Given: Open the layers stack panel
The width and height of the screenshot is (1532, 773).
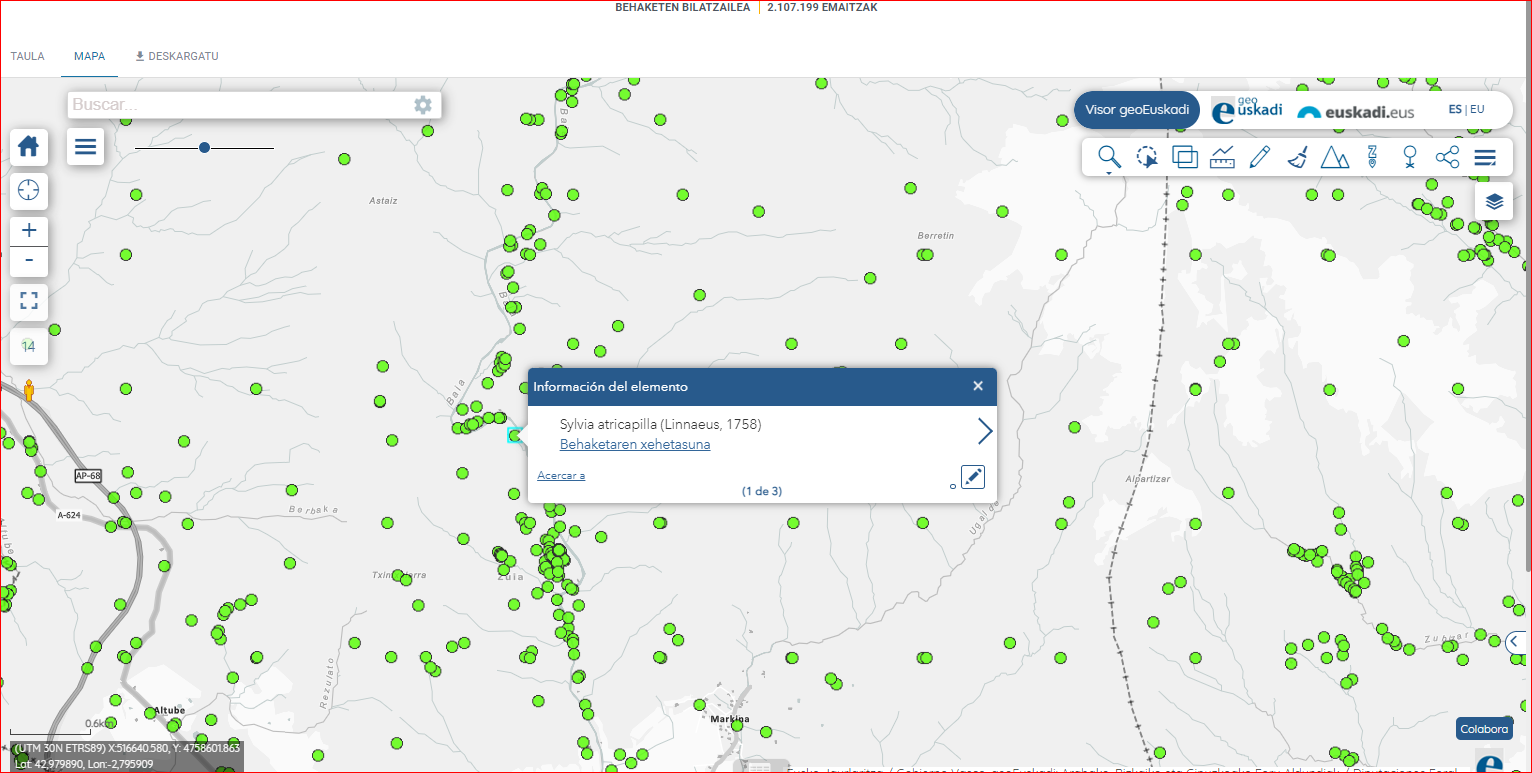Looking at the screenshot, I should pyautogui.click(x=1494, y=201).
